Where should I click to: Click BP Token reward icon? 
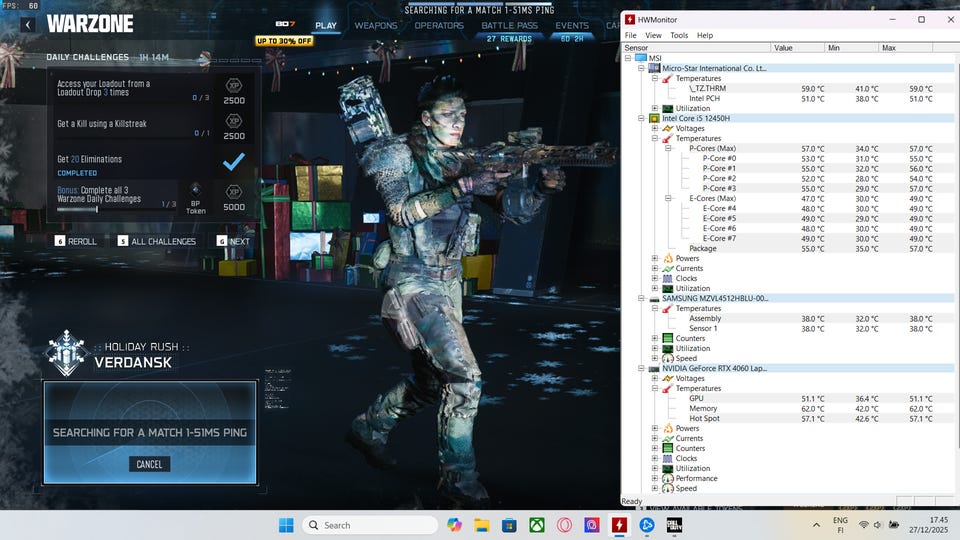click(x=195, y=189)
